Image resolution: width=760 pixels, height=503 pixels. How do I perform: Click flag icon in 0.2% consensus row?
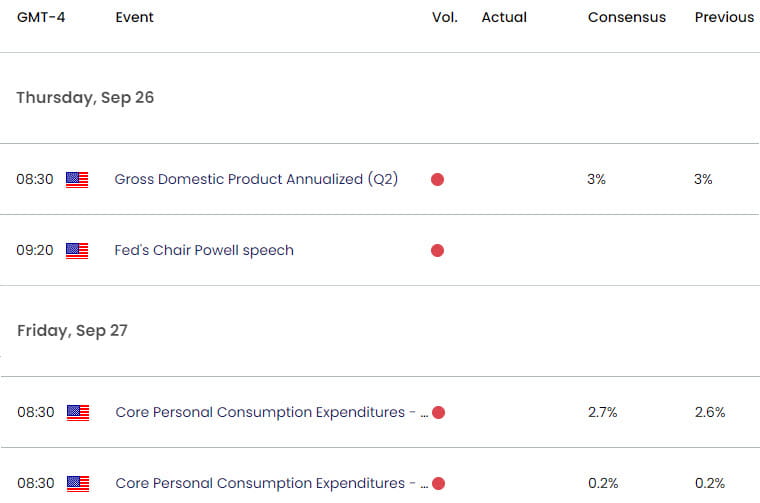(x=78, y=484)
